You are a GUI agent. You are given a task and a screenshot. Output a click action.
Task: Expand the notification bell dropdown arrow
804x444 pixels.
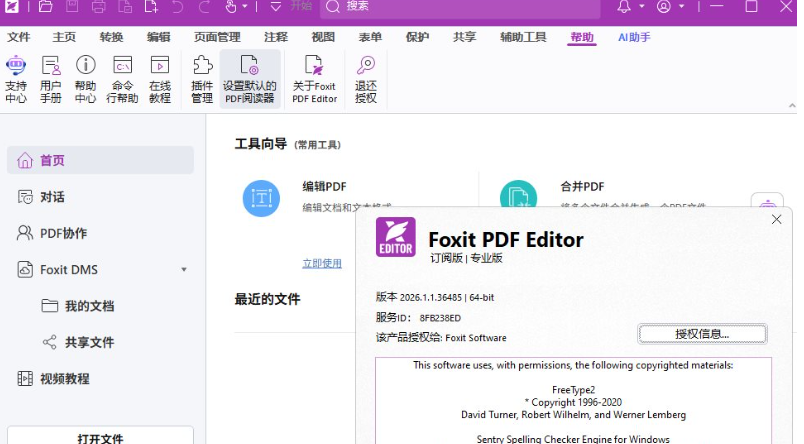[641, 7]
